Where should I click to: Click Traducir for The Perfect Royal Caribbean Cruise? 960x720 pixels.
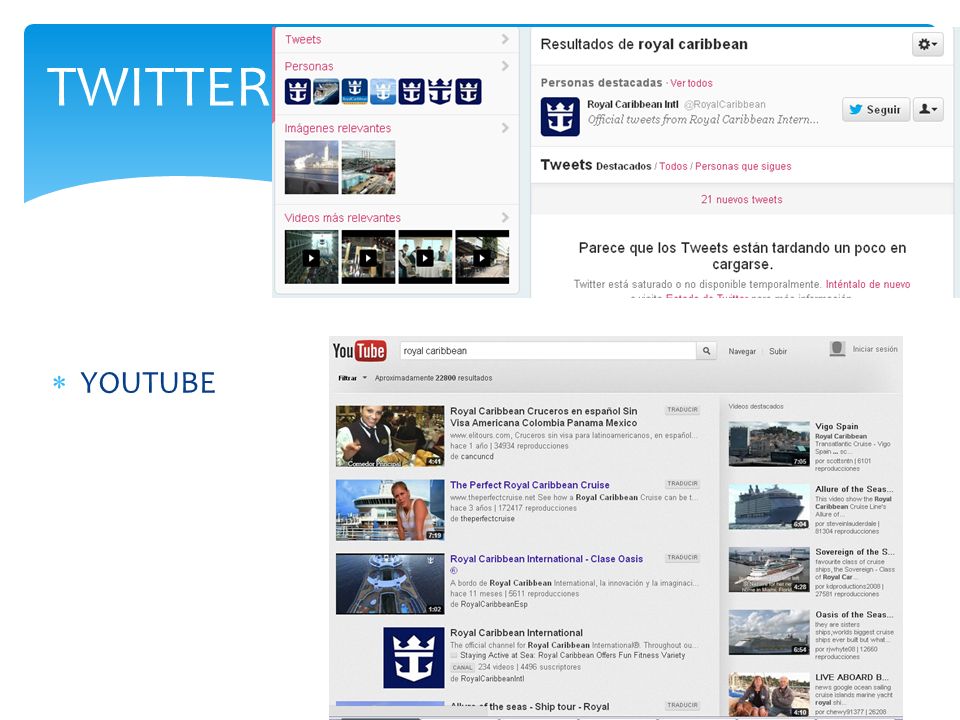point(682,484)
